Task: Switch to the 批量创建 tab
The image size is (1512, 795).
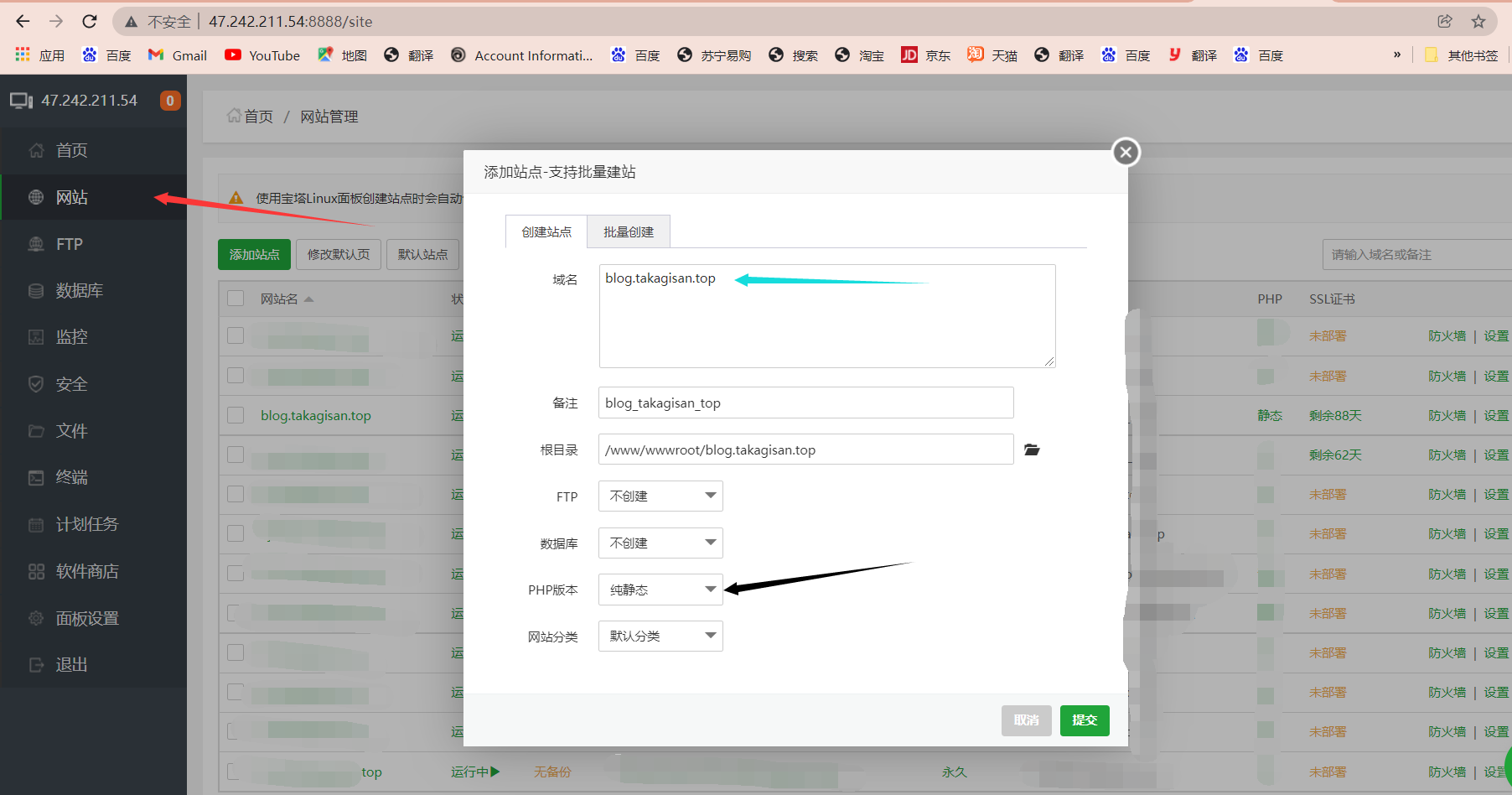Action: click(629, 231)
